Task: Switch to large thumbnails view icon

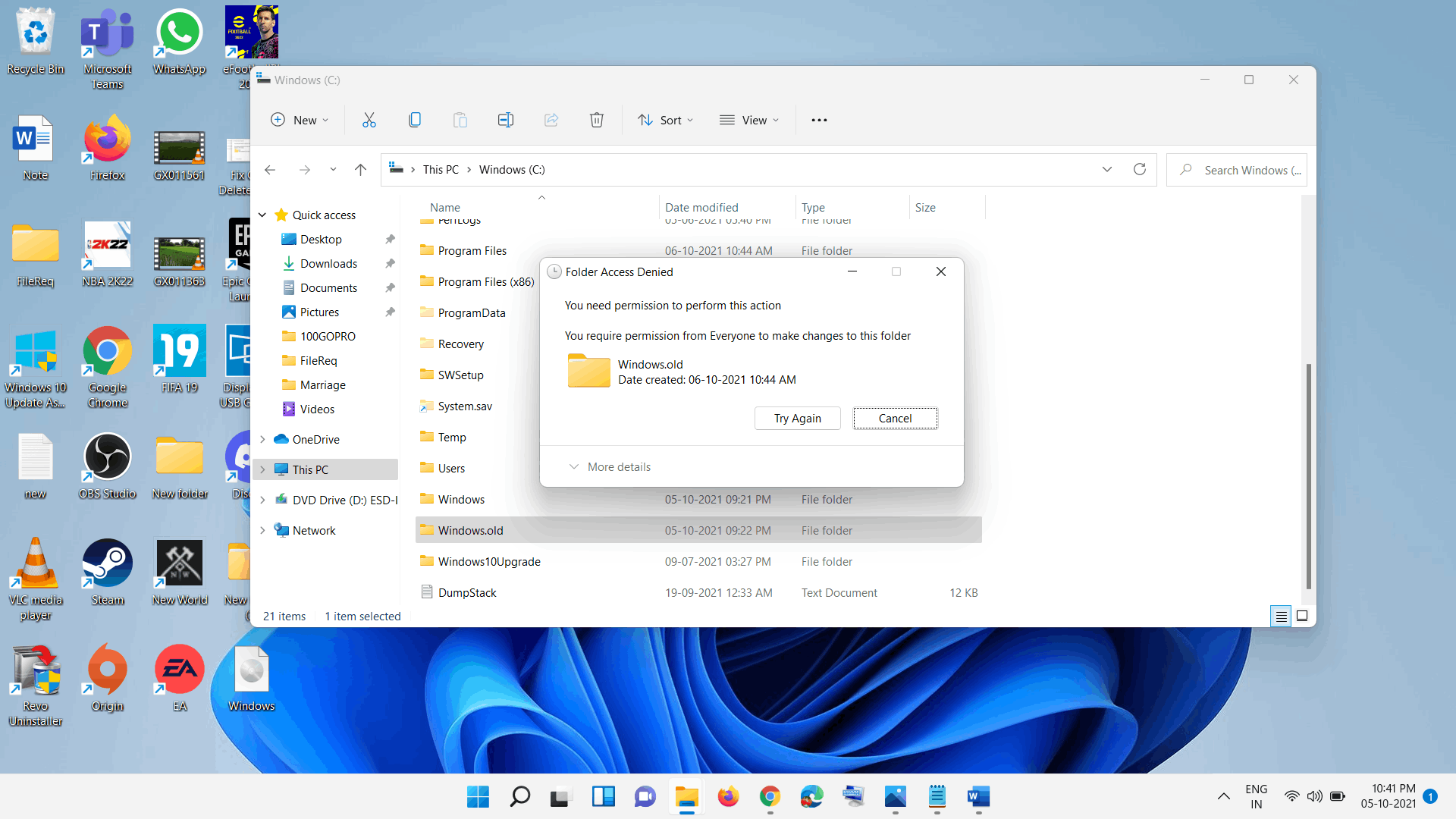Action: point(1302,617)
